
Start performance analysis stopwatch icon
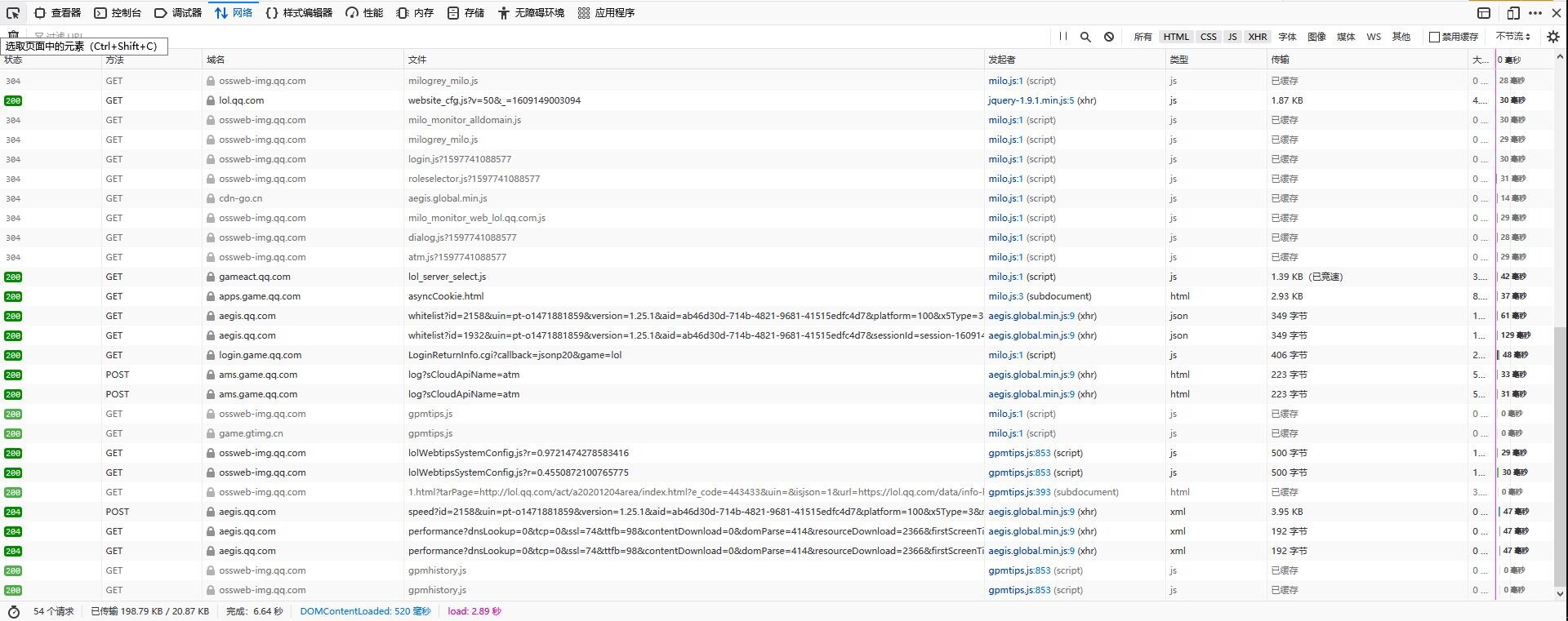(x=13, y=611)
